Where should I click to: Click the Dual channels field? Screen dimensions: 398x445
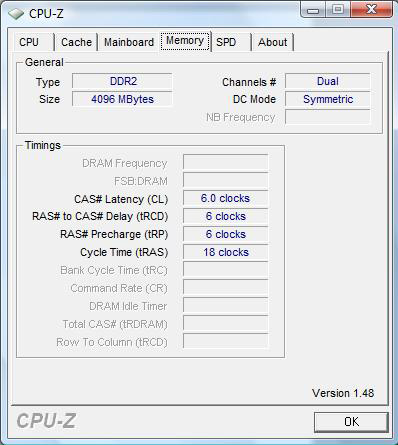tap(328, 81)
